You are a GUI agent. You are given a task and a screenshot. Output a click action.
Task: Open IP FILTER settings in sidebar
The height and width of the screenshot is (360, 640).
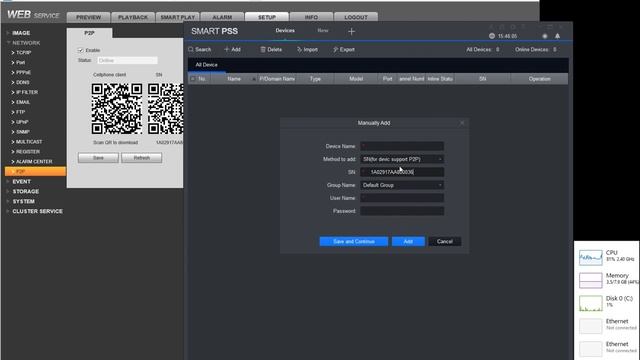27,92
